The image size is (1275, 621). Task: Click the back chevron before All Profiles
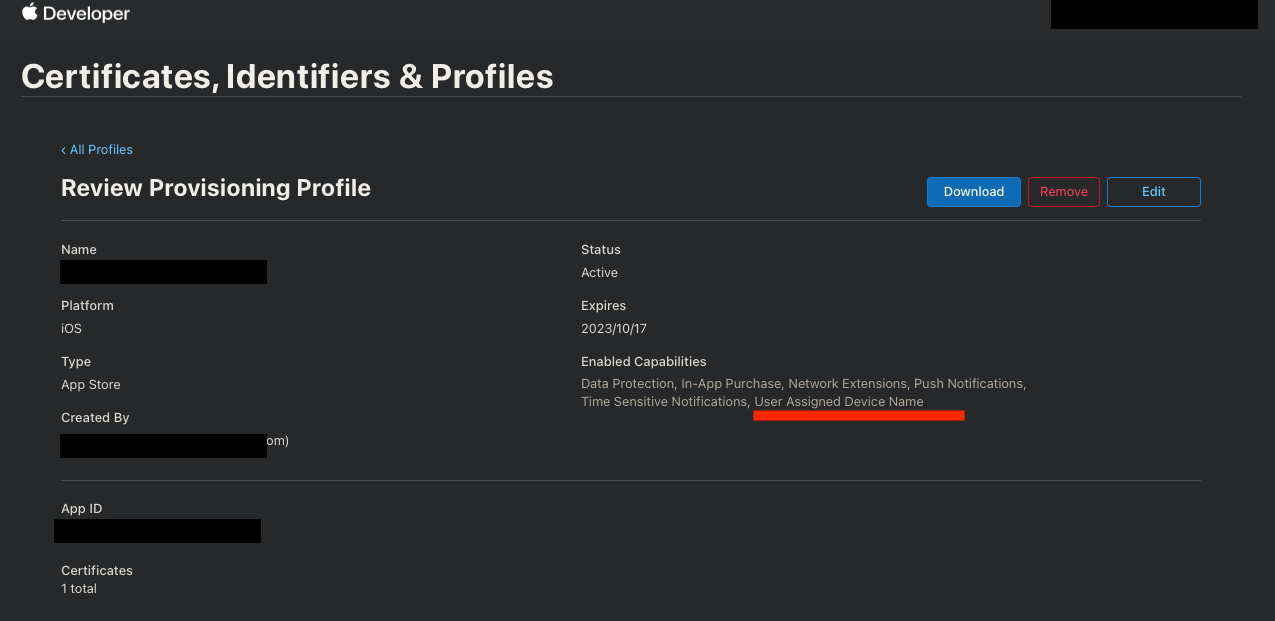coord(63,150)
